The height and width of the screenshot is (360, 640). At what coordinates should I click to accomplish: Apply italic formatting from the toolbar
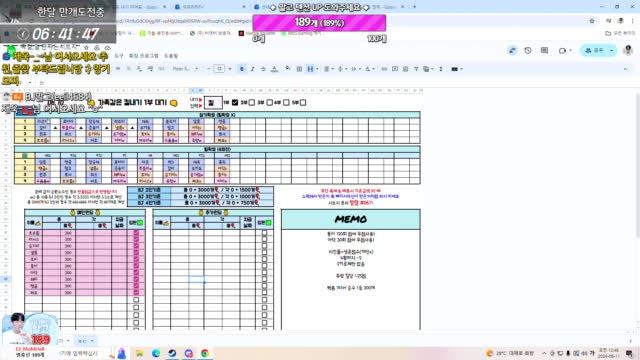tap(252, 69)
